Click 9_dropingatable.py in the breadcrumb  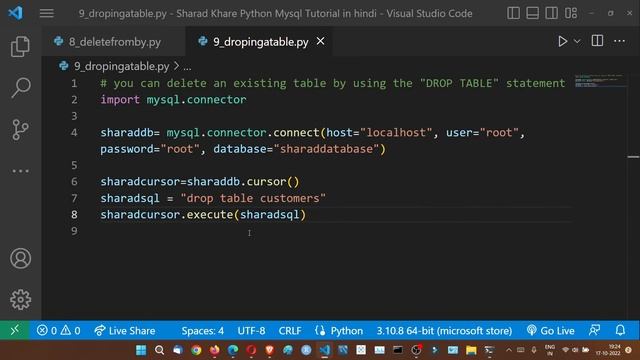(122, 66)
